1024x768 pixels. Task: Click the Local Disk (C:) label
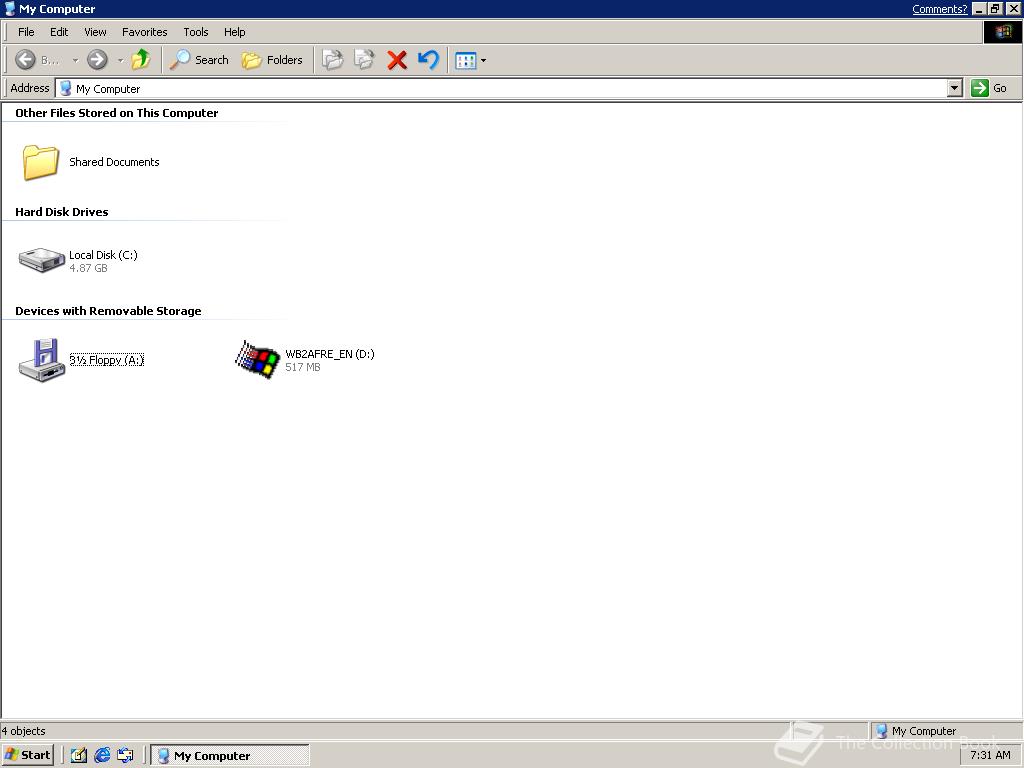tap(103, 255)
